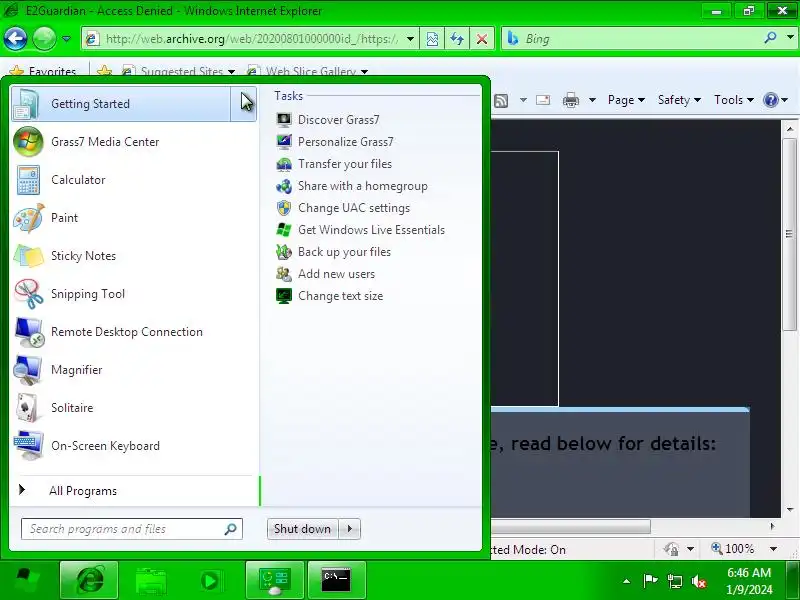Click the Help question mark icon

pyautogui.click(x=770, y=100)
